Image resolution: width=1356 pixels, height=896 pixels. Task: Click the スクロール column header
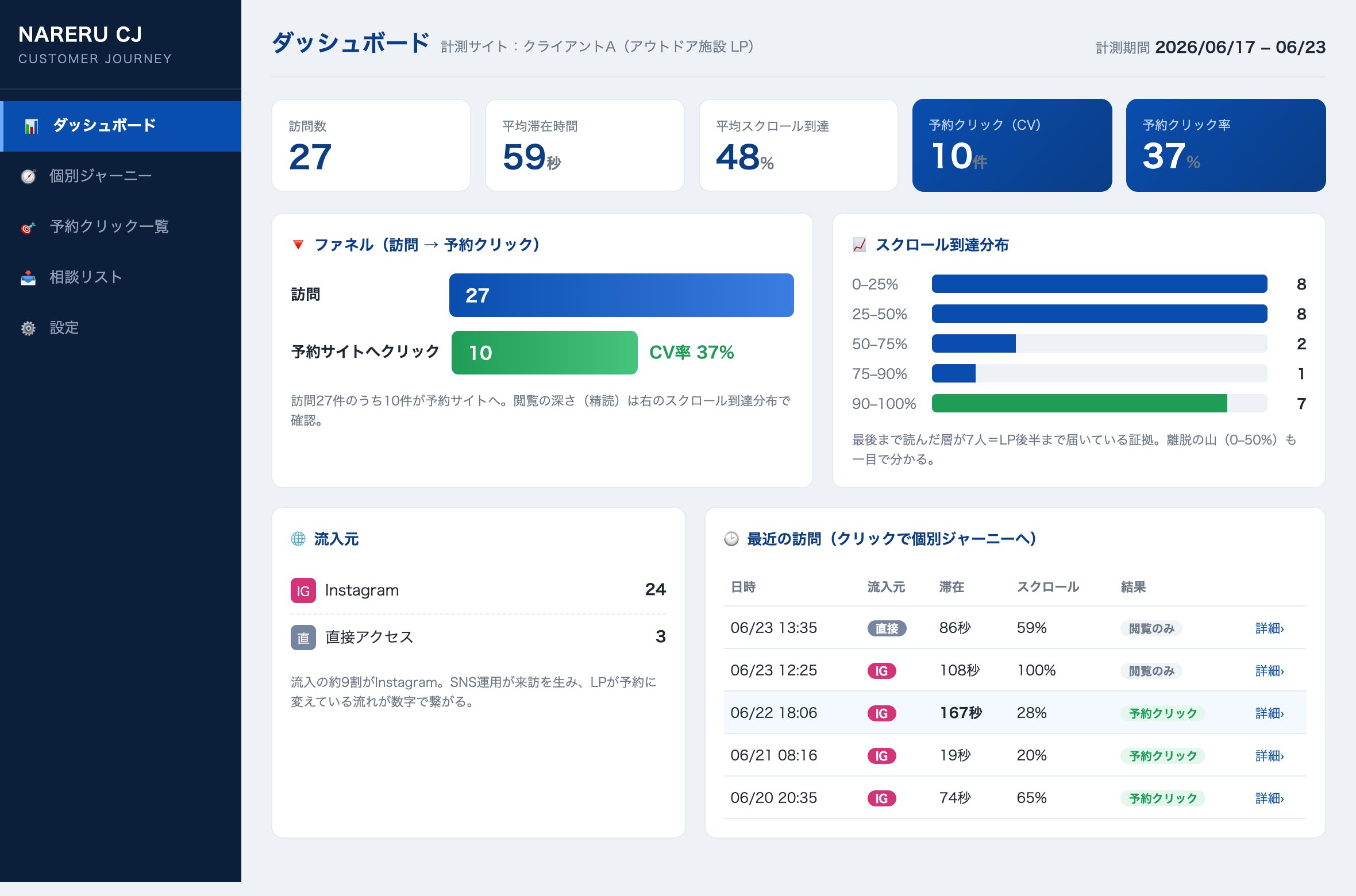pos(1048,587)
